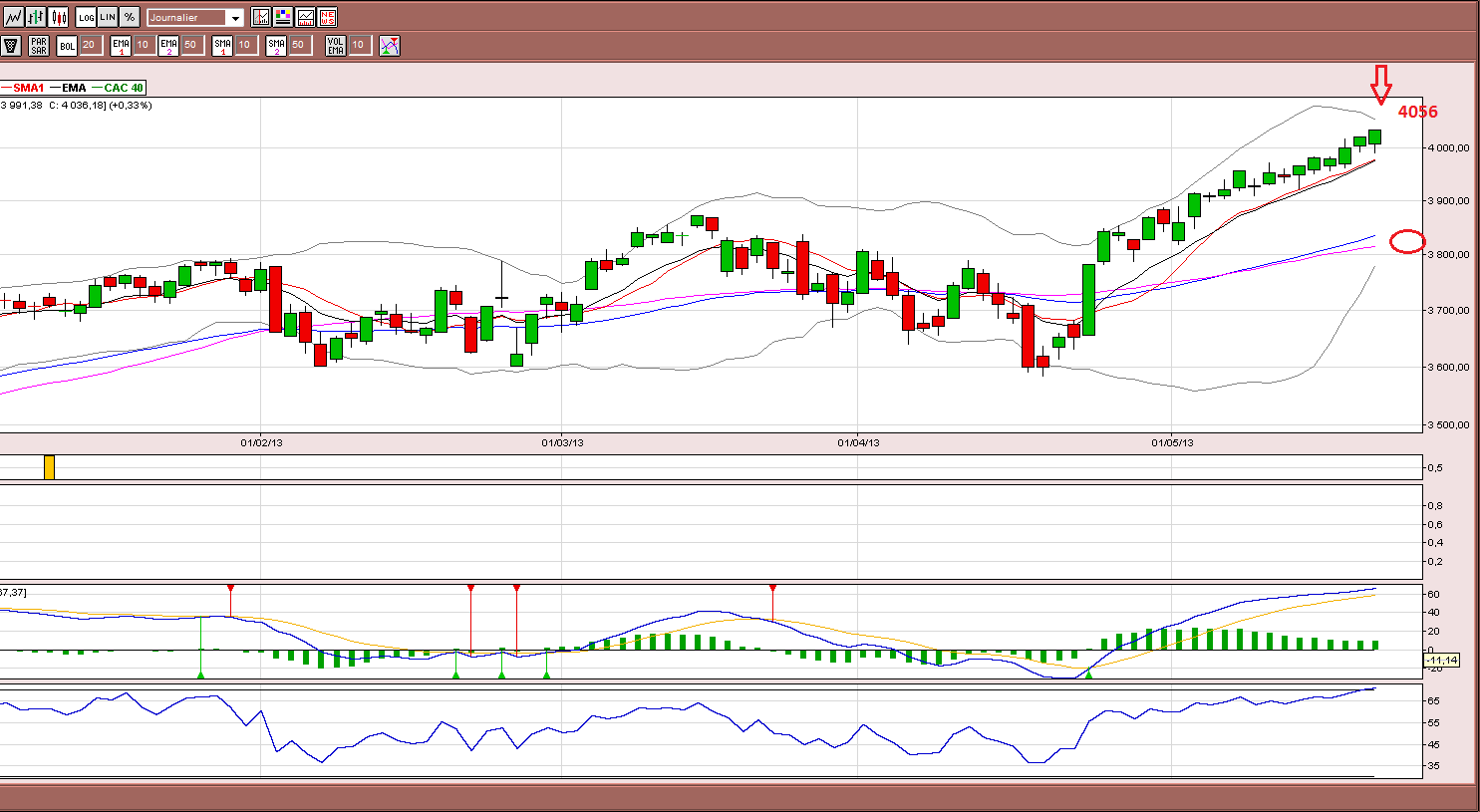1480x812 pixels.
Task: Toggle the SMA 2 indicator
Action: tap(276, 46)
